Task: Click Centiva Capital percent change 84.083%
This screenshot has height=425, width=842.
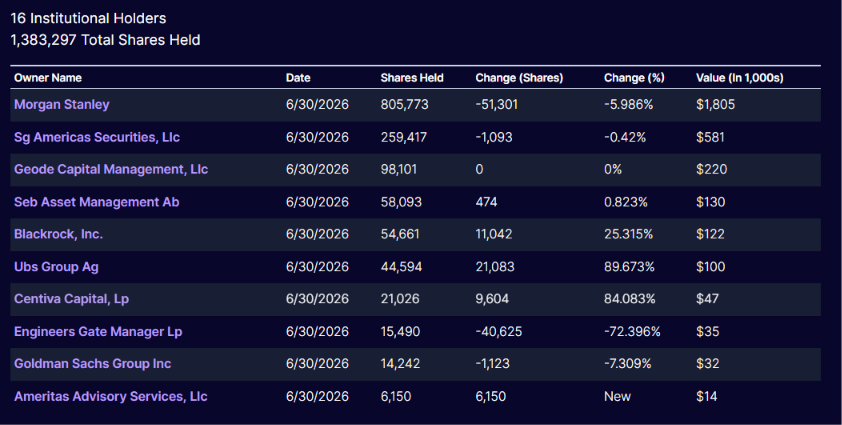Action: click(x=630, y=299)
